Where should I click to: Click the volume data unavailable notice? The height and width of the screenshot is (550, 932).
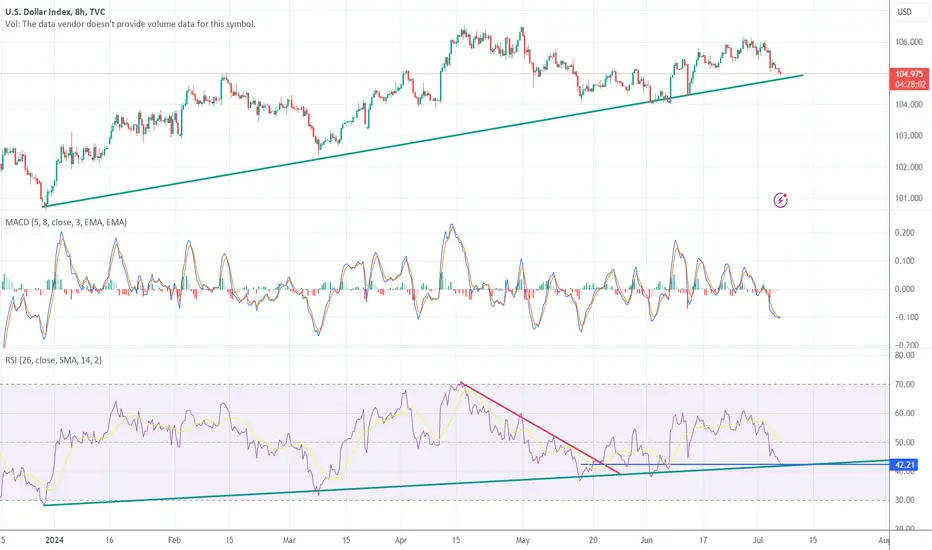coord(130,24)
